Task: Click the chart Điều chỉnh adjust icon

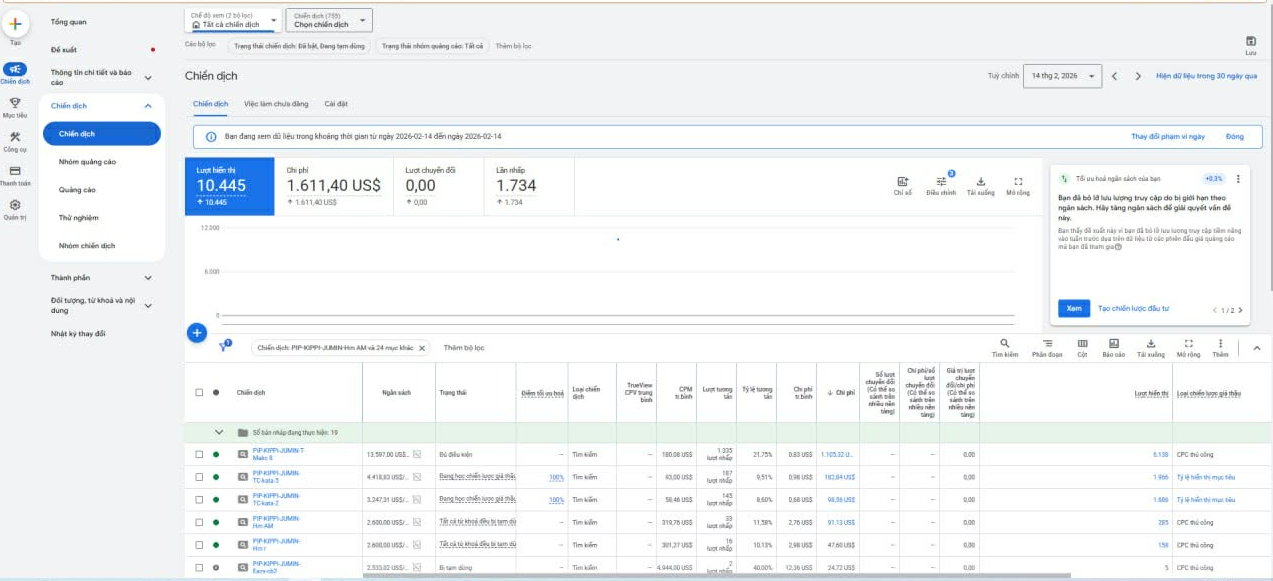Action: pyautogui.click(x=941, y=182)
